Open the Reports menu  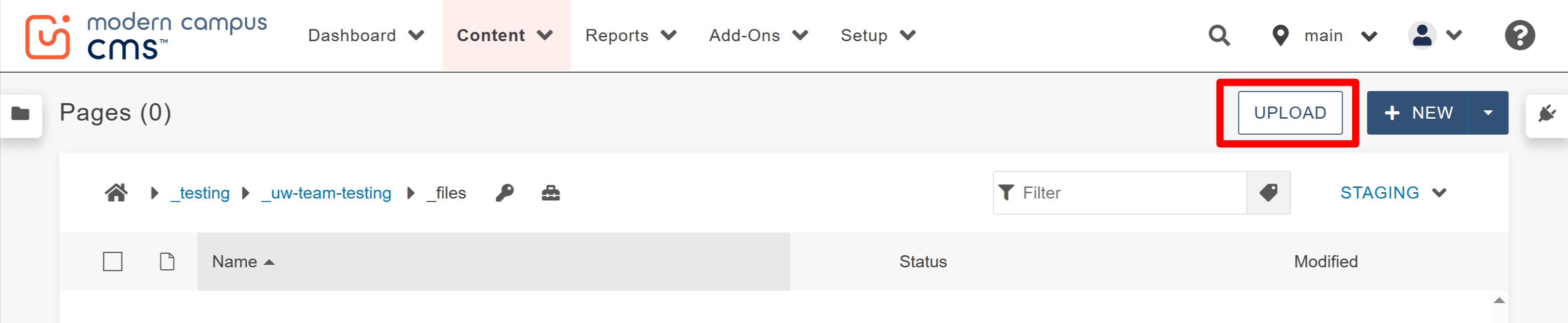click(631, 36)
